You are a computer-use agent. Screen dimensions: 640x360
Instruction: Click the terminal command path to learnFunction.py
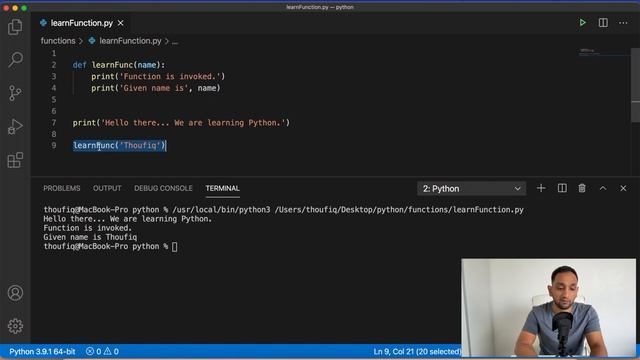click(399, 209)
